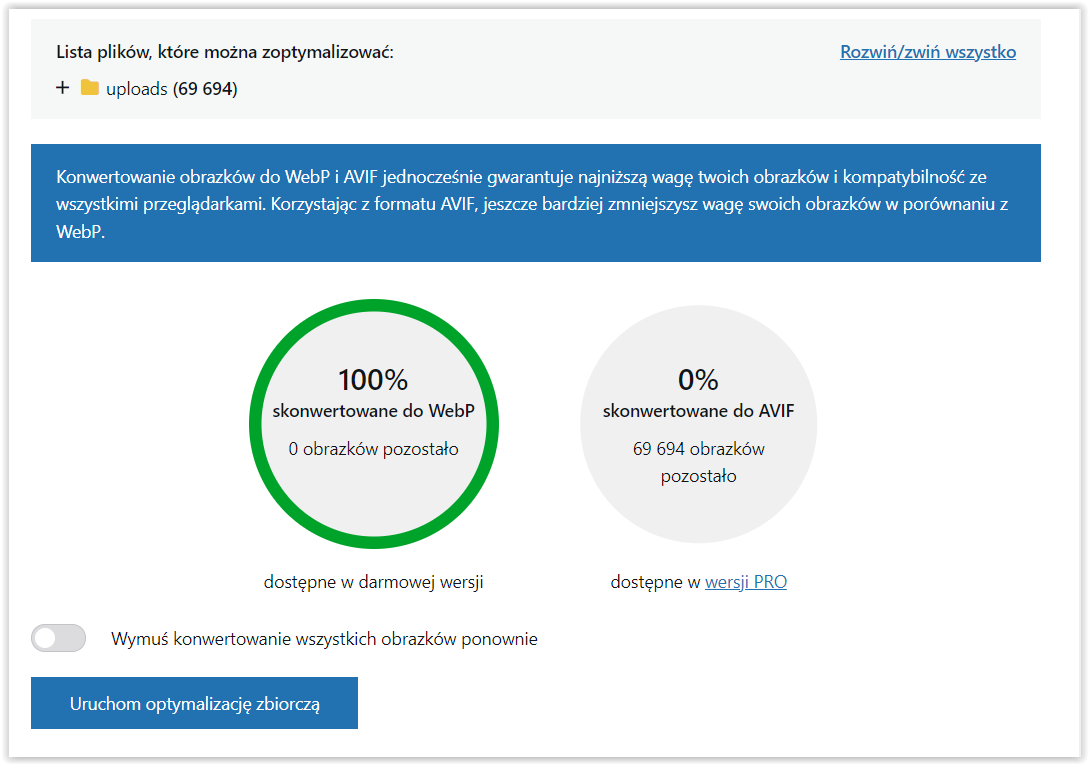Select the uploads (69 694) folder label
The width and height of the screenshot is (1089, 765).
click(x=172, y=89)
